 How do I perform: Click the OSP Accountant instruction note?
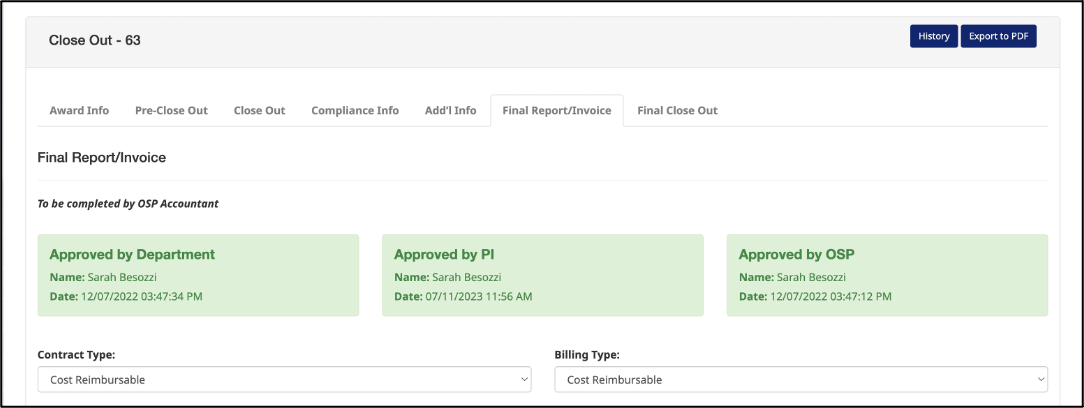[x=128, y=204]
